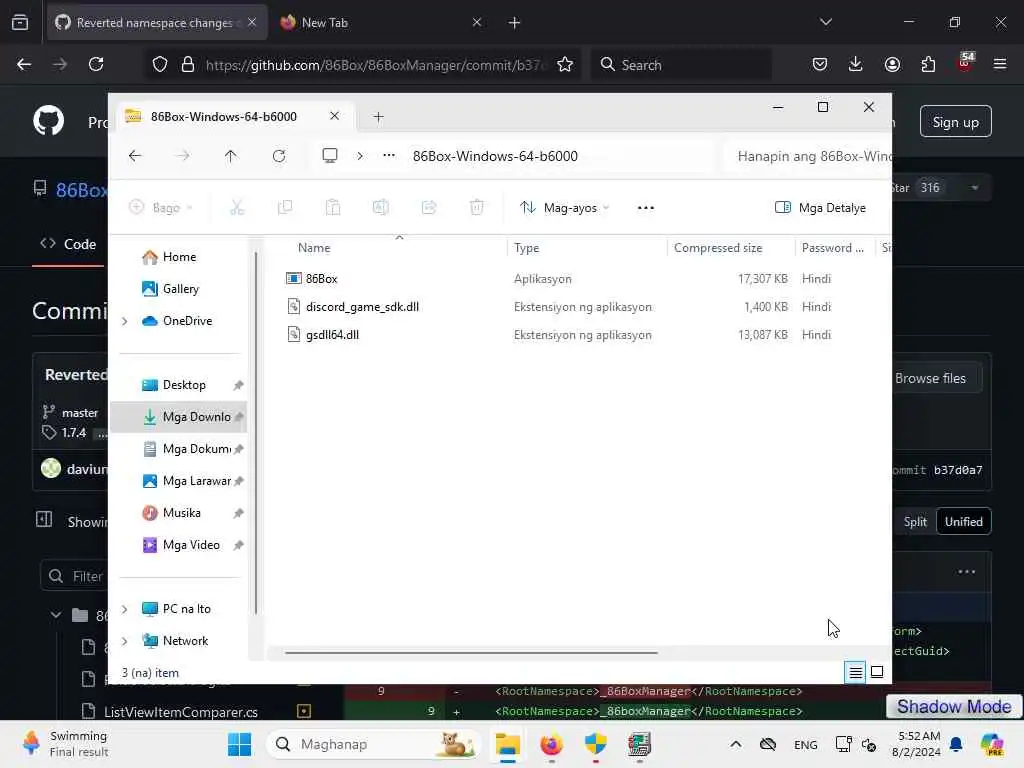Screen dimensions: 1024x768
Task: Toggle the Mga Detalye details pane
Action: click(x=820, y=208)
